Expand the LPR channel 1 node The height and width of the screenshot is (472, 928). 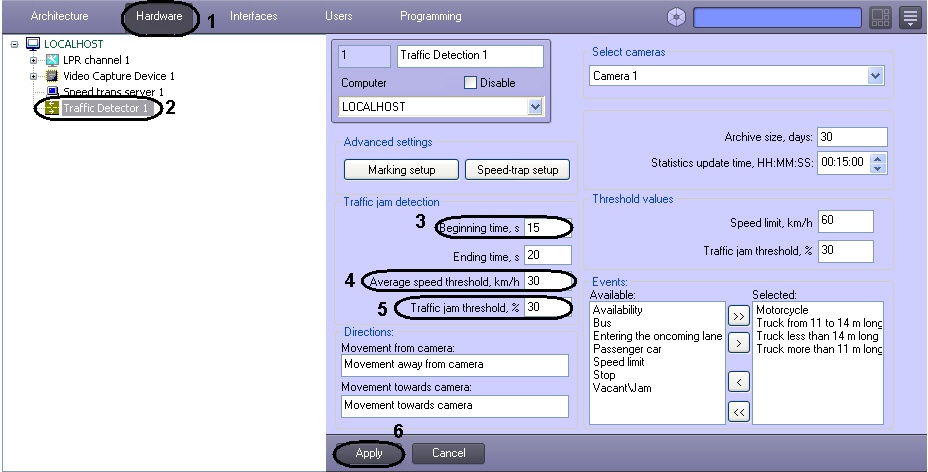[x=34, y=60]
